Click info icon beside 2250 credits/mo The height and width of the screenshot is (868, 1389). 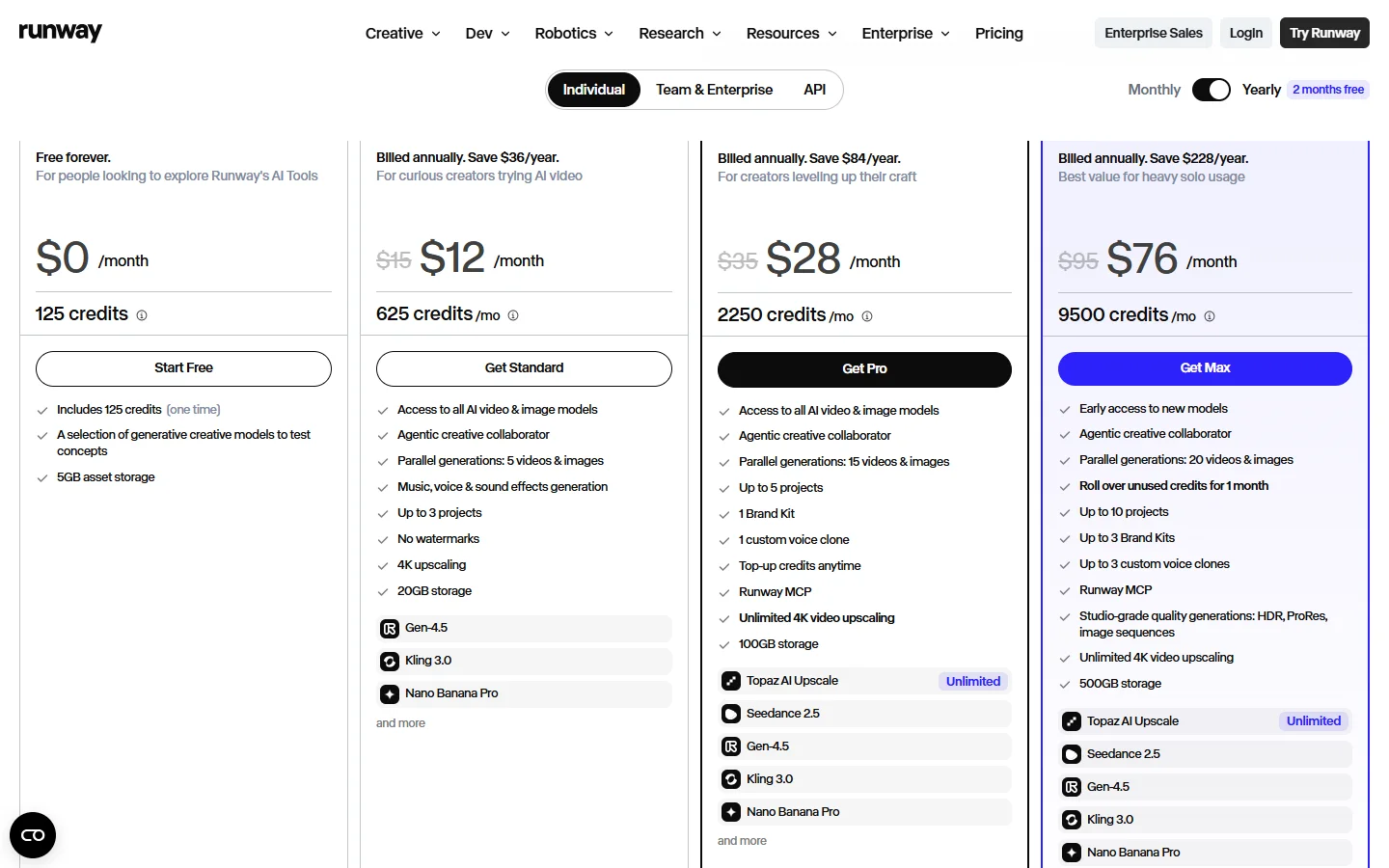pyautogui.click(x=867, y=316)
